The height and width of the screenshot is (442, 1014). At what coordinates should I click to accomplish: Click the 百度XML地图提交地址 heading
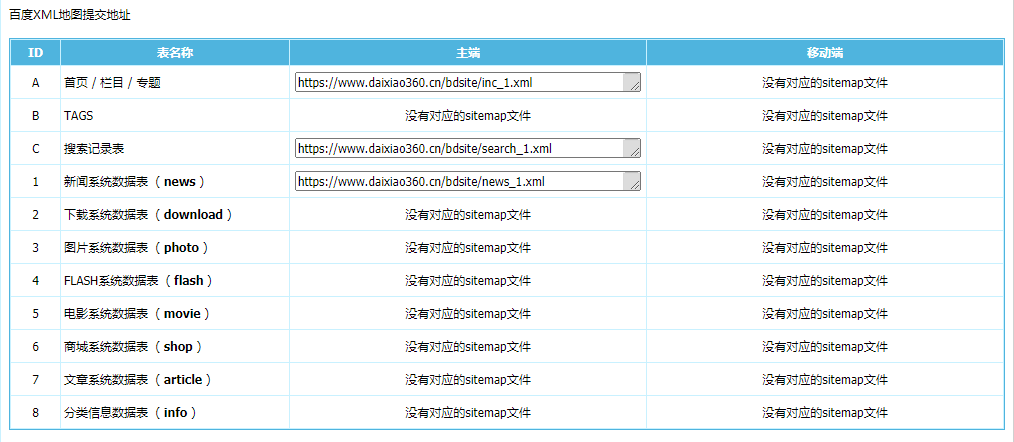coord(69,16)
